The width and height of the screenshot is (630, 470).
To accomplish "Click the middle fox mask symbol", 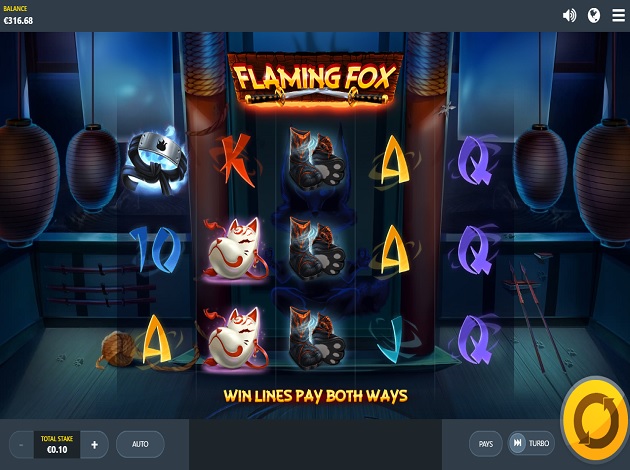I will pyautogui.click(x=235, y=250).
